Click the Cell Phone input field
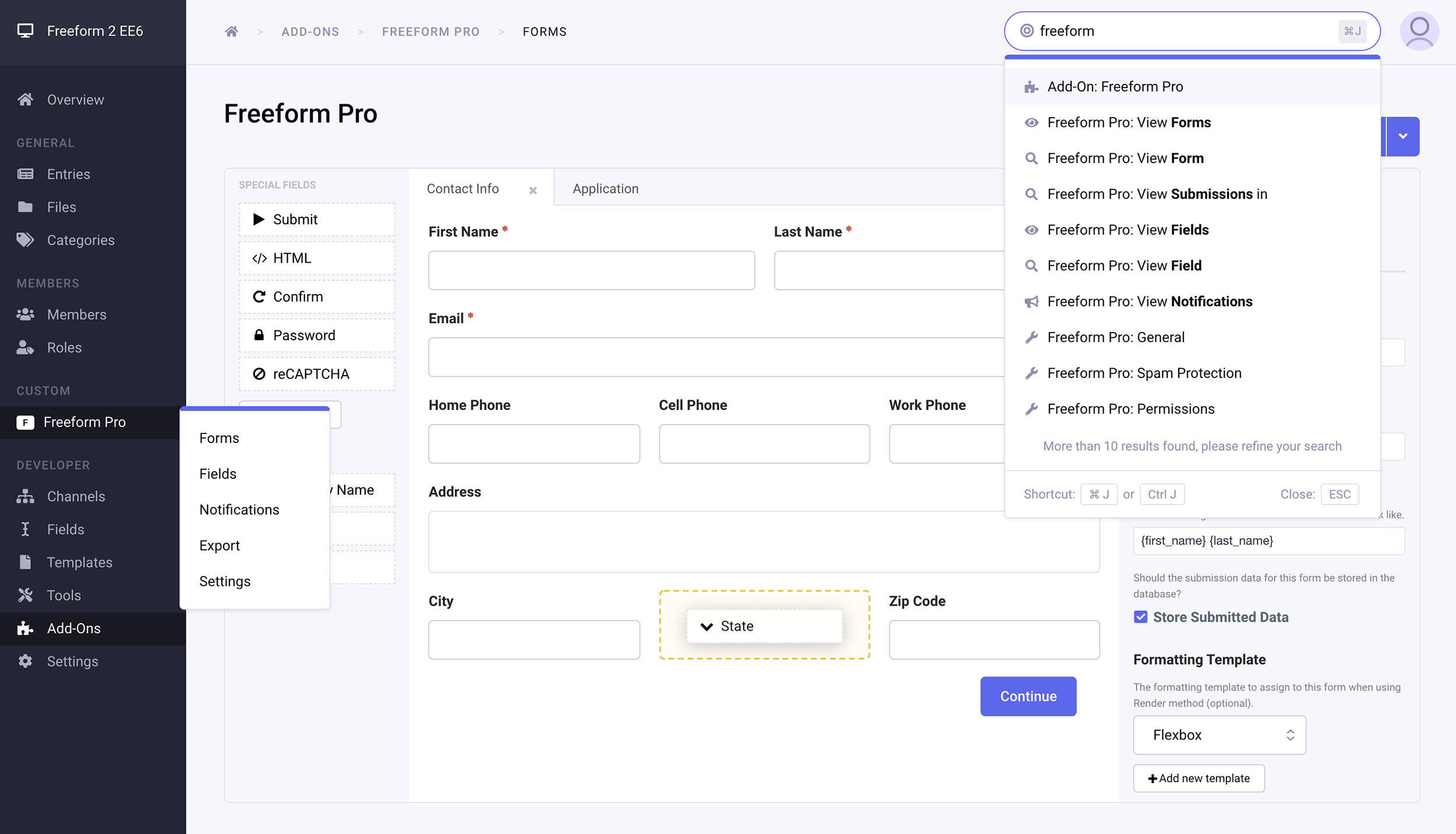Image resolution: width=1456 pixels, height=834 pixels. pos(764,444)
